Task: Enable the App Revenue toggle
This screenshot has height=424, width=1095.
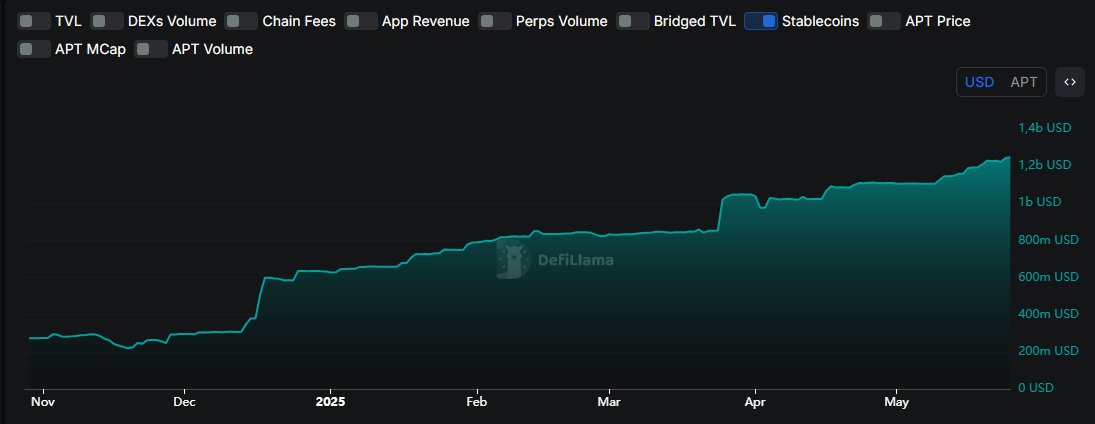Action: click(x=361, y=21)
